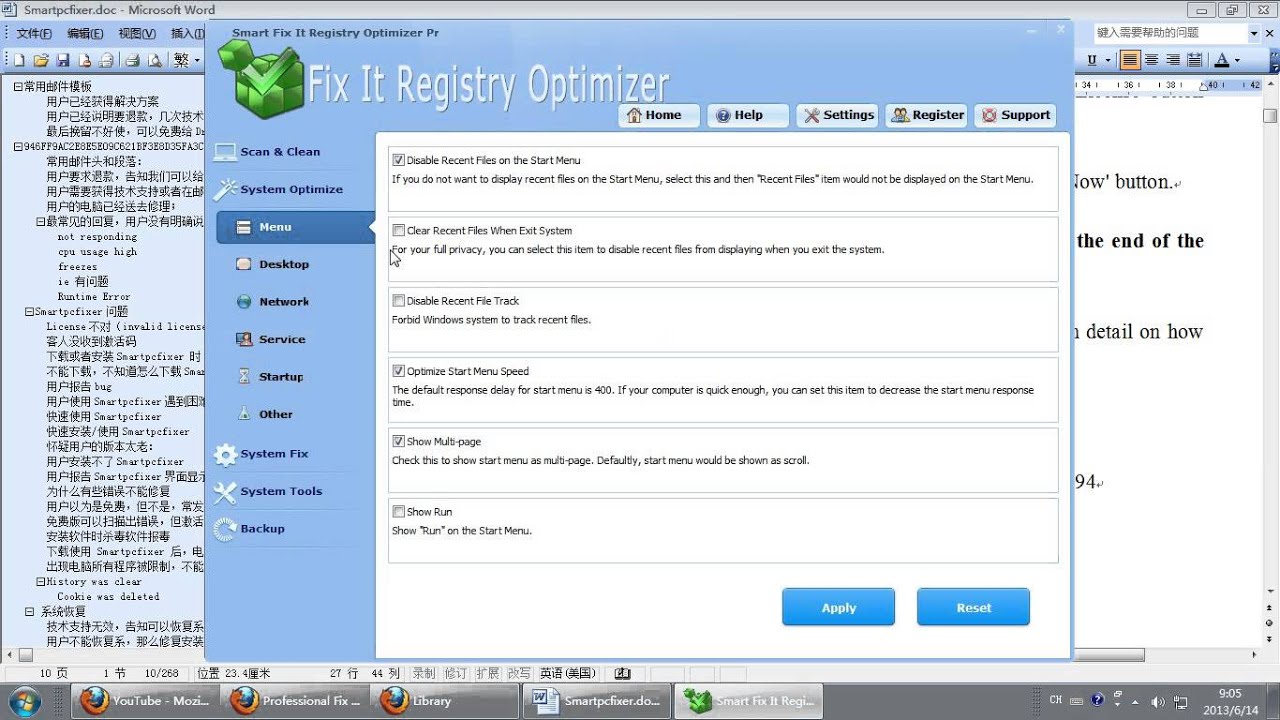Uncheck Show Multi-page option
The width and height of the screenshot is (1280, 720).
(x=399, y=441)
